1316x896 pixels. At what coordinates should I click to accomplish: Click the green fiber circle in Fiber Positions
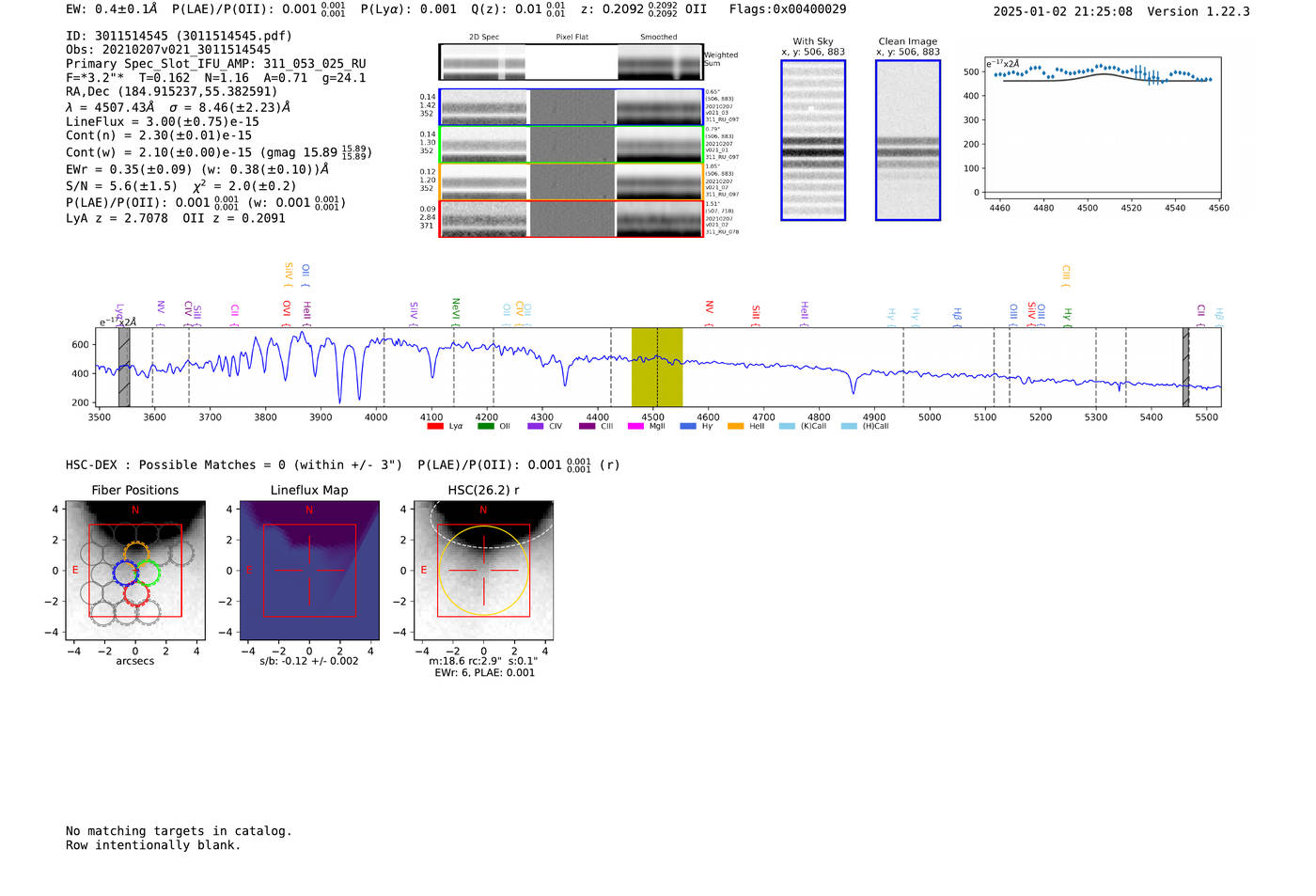click(147, 572)
